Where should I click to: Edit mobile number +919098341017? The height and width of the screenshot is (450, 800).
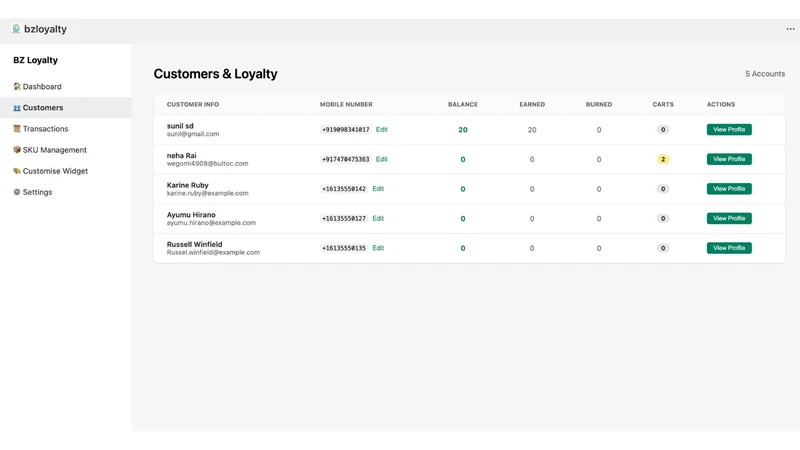382,130
